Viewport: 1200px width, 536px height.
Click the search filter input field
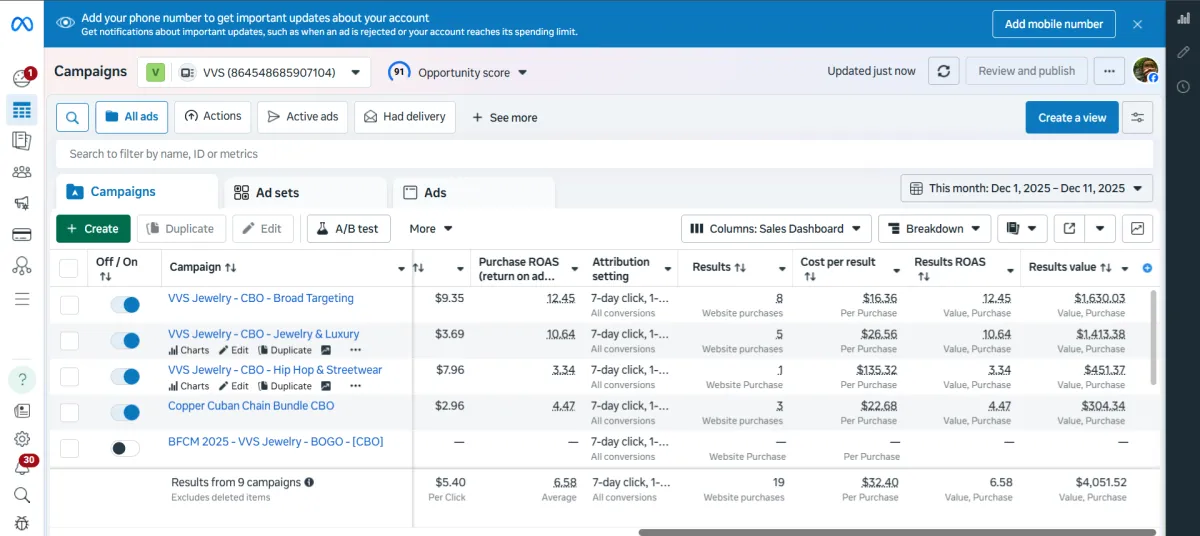(x=600, y=154)
